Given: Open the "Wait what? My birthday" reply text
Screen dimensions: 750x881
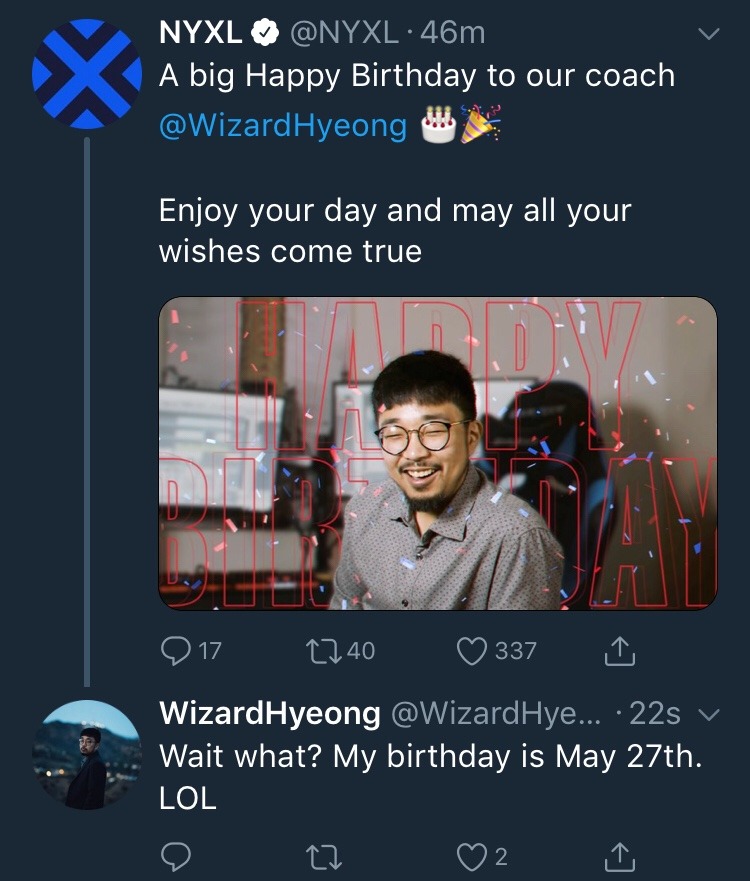Looking at the screenshot, I should click(x=430, y=756).
